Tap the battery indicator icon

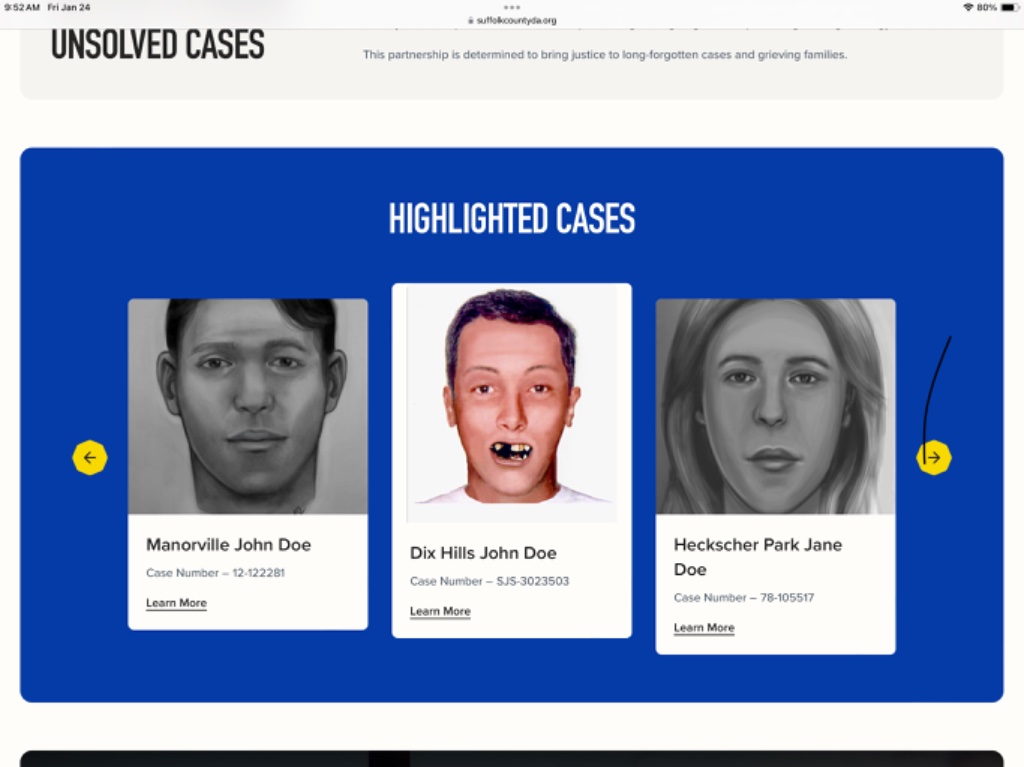1010,7
